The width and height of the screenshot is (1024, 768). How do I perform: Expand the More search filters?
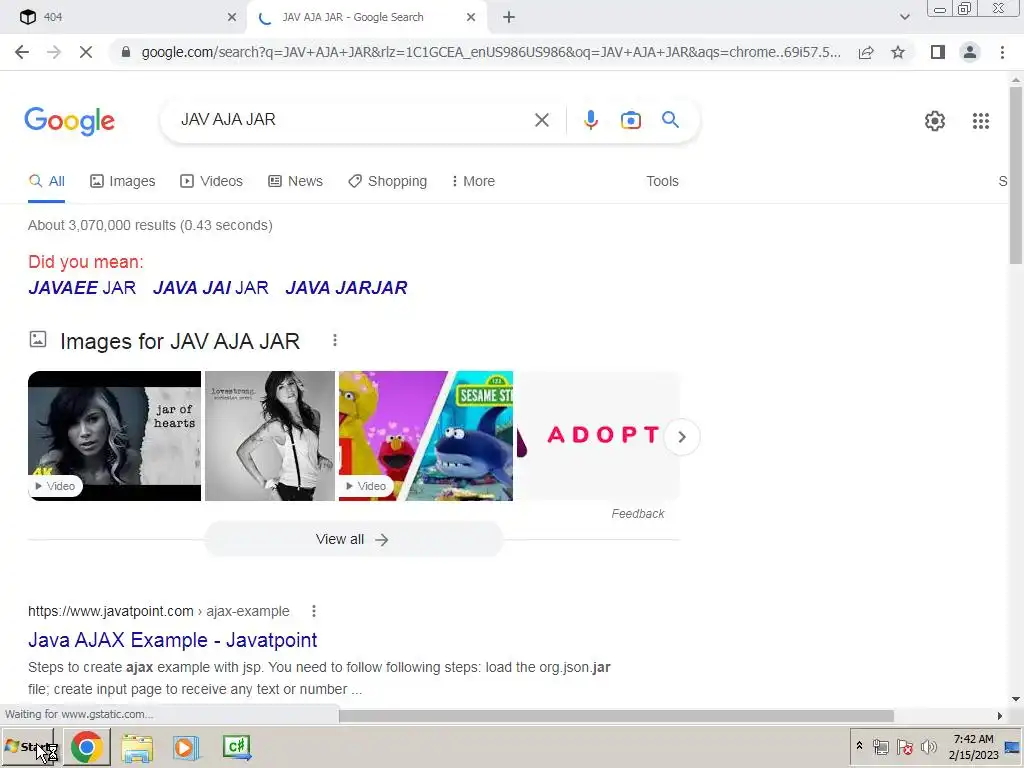tap(473, 182)
